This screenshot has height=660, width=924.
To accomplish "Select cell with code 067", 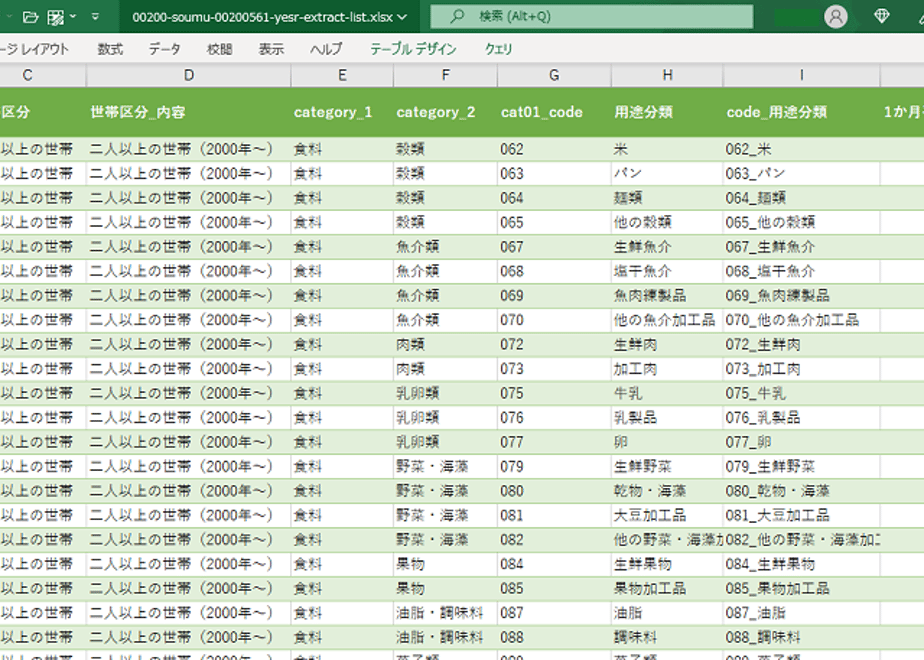I will (554, 247).
